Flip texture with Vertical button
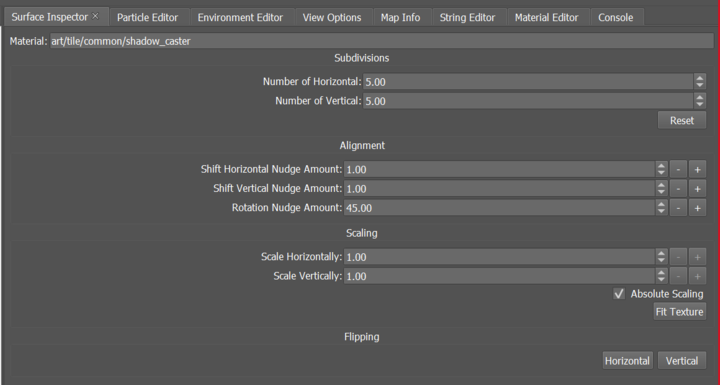The width and height of the screenshot is (720, 385). [x=682, y=361]
